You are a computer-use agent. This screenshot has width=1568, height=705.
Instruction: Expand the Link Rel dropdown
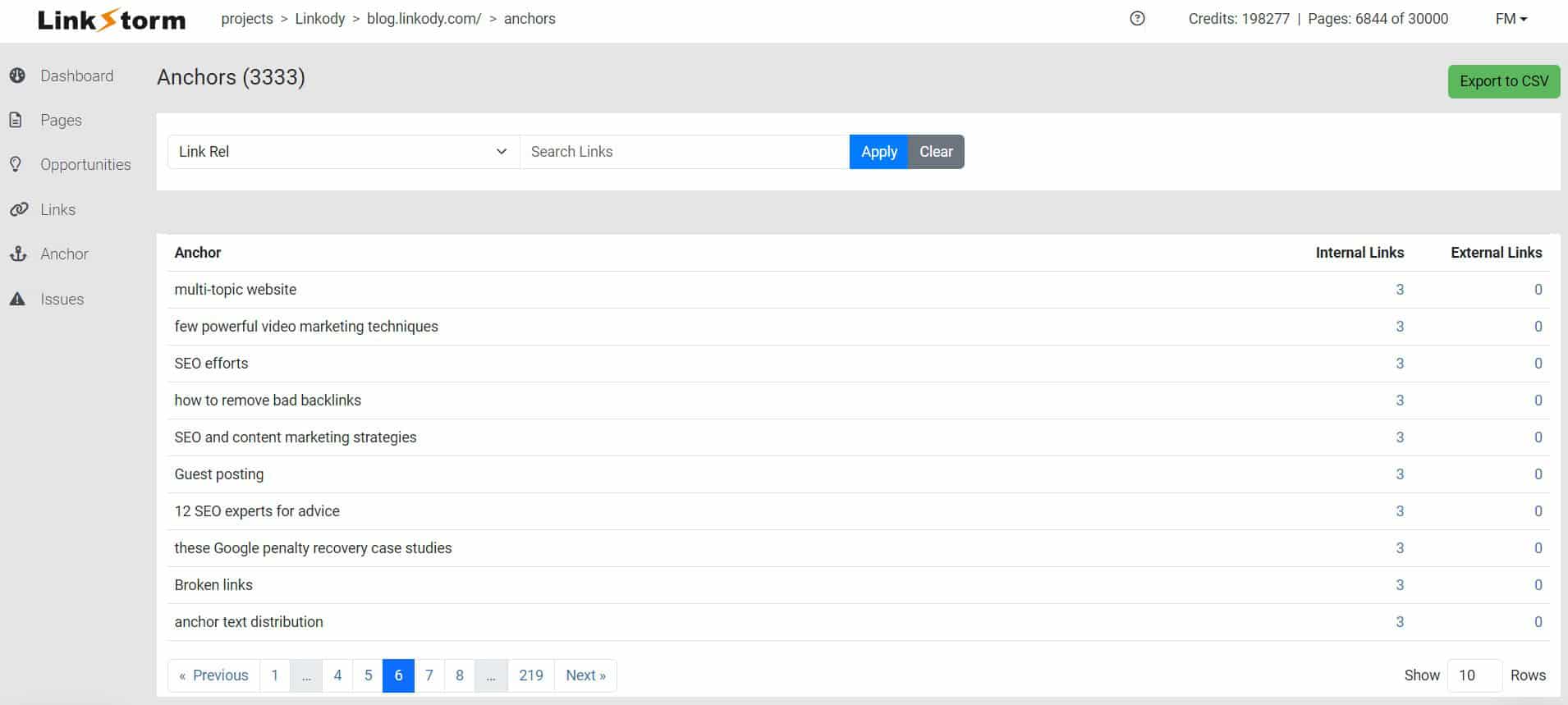click(x=343, y=152)
